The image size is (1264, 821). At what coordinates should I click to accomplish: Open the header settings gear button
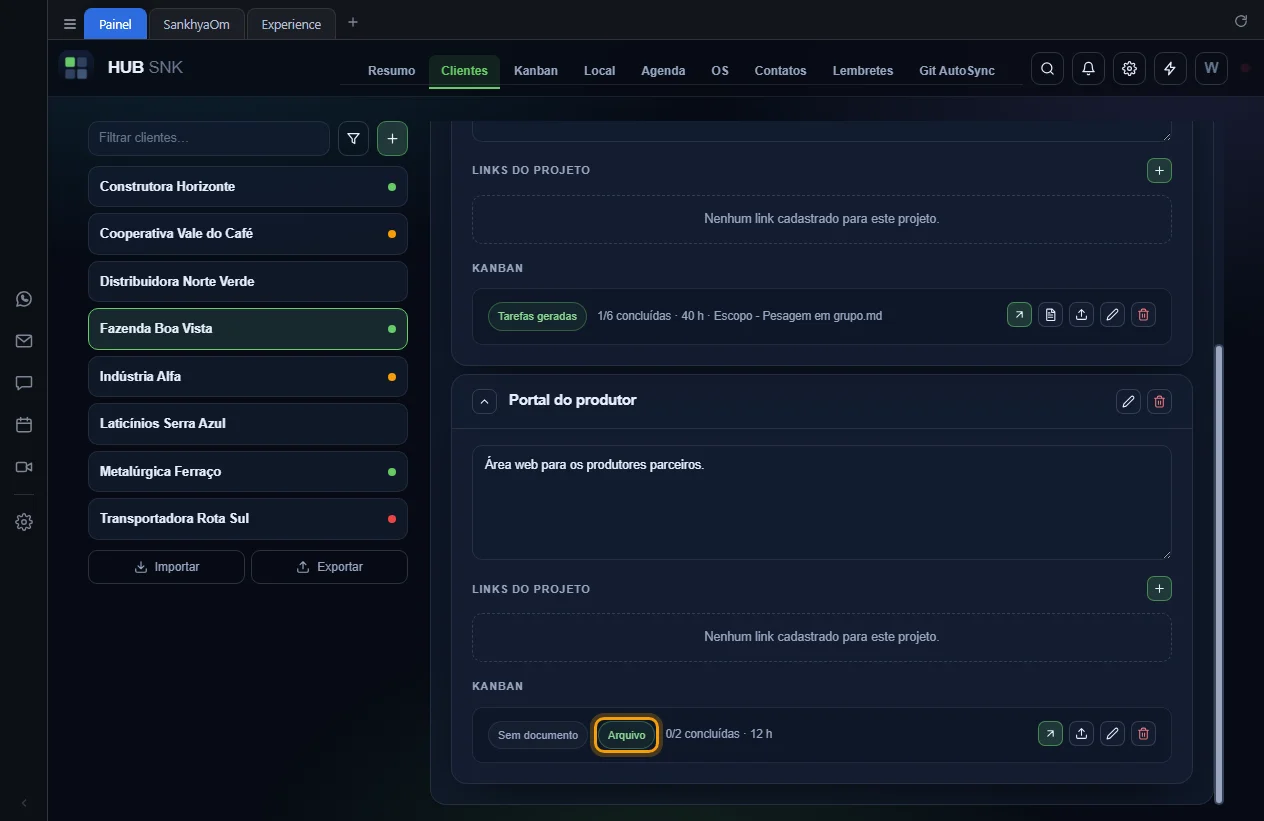(x=1129, y=69)
